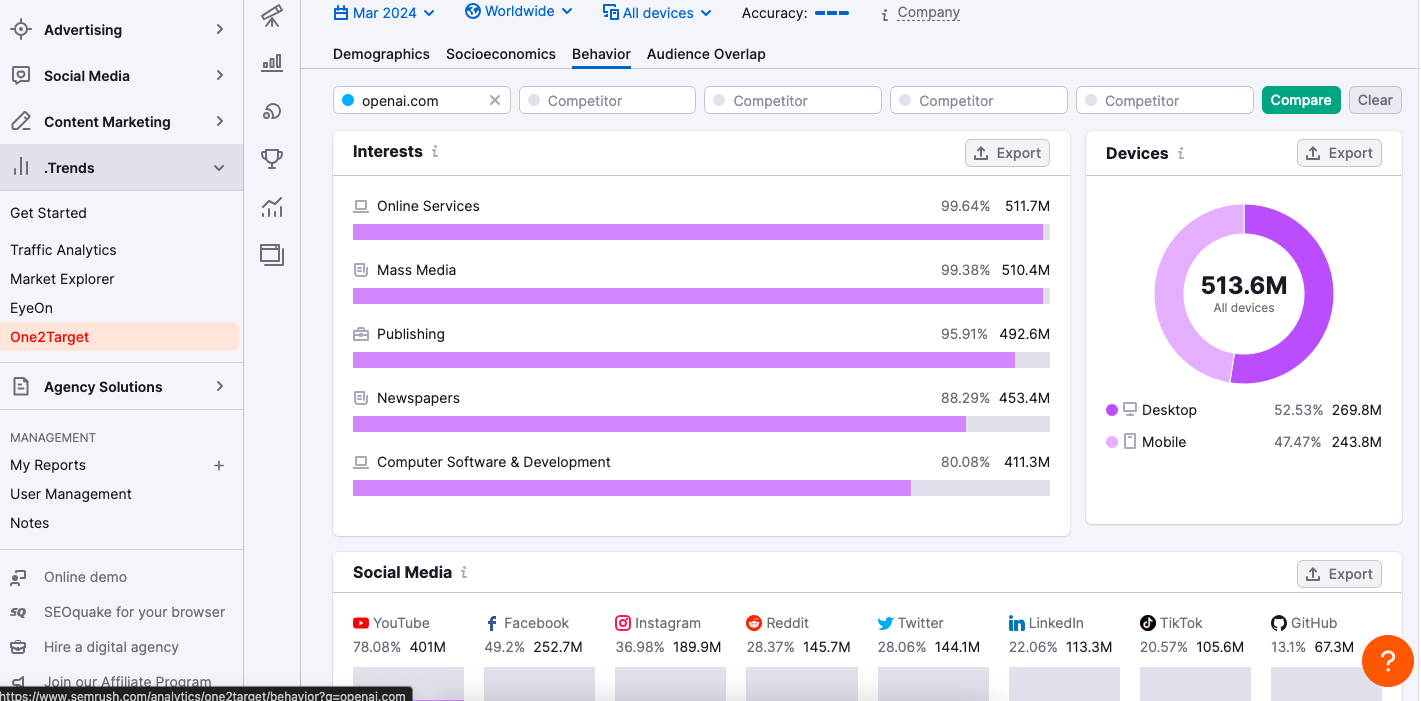This screenshot has height=701, width=1421.
Task: Remove openai.com using the X icon
Action: tap(494, 100)
